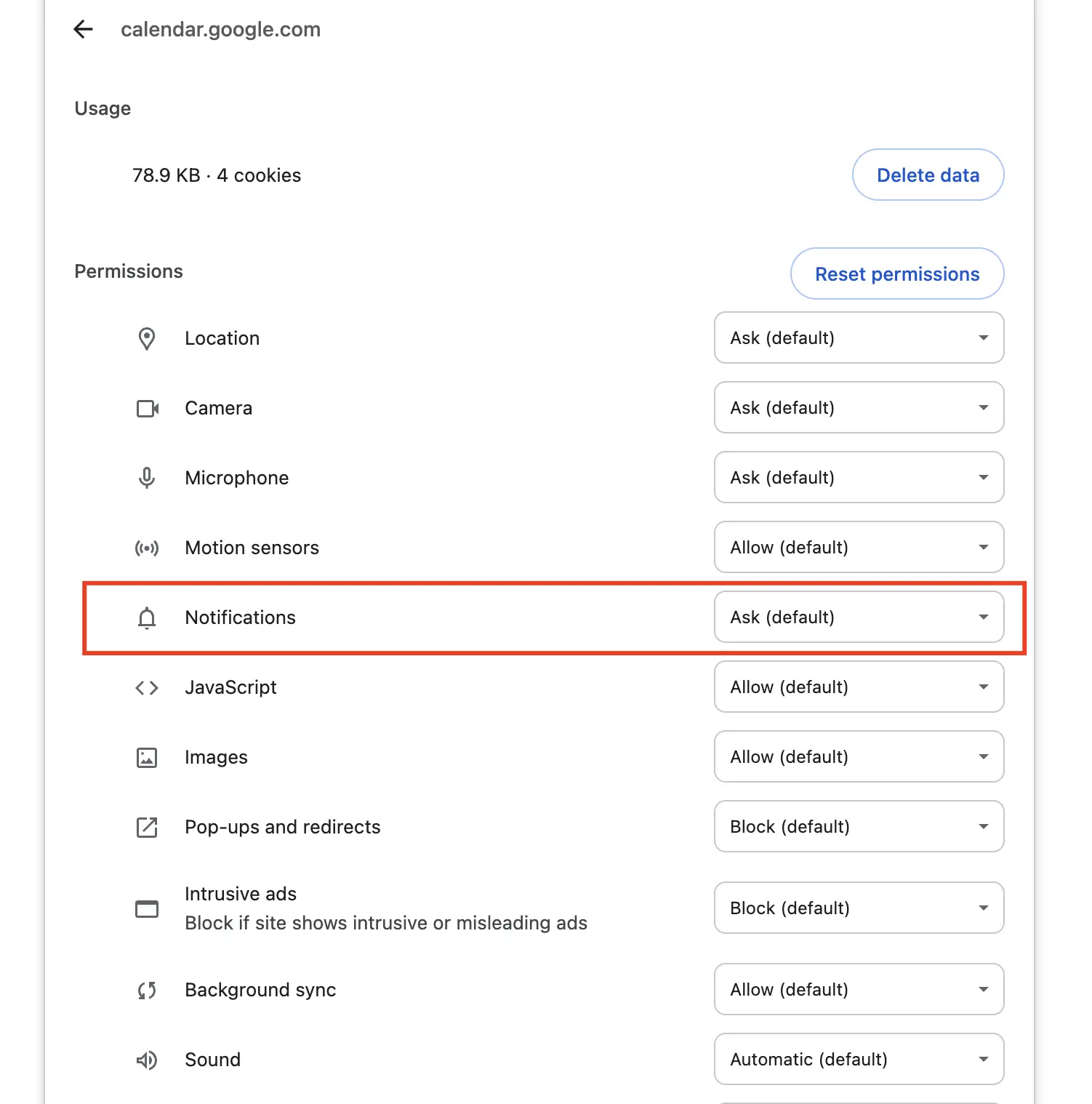Change the Intrusive ads setting via its dropdown
1092x1104 pixels.
pos(859,908)
